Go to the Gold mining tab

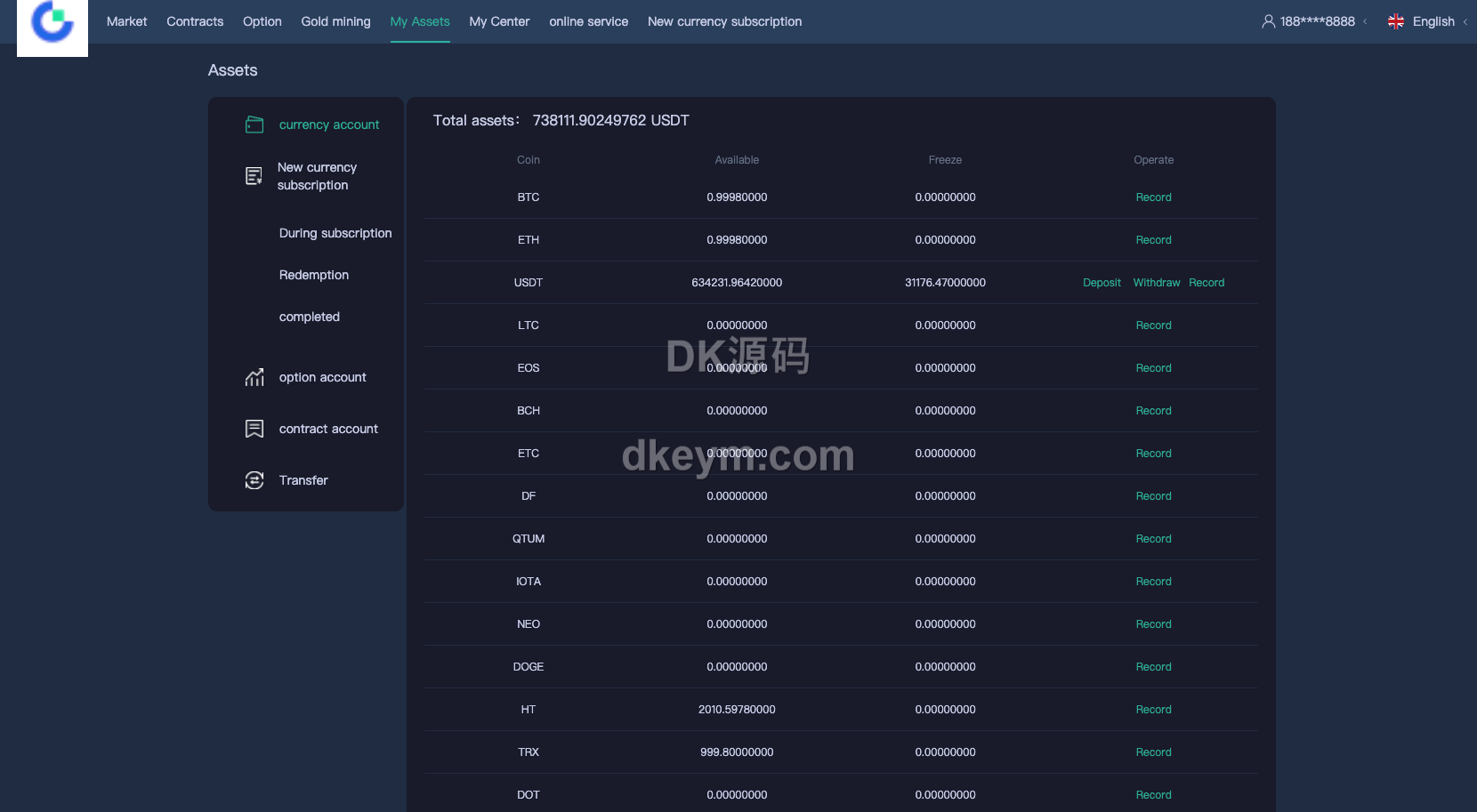[x=335, y=21]
